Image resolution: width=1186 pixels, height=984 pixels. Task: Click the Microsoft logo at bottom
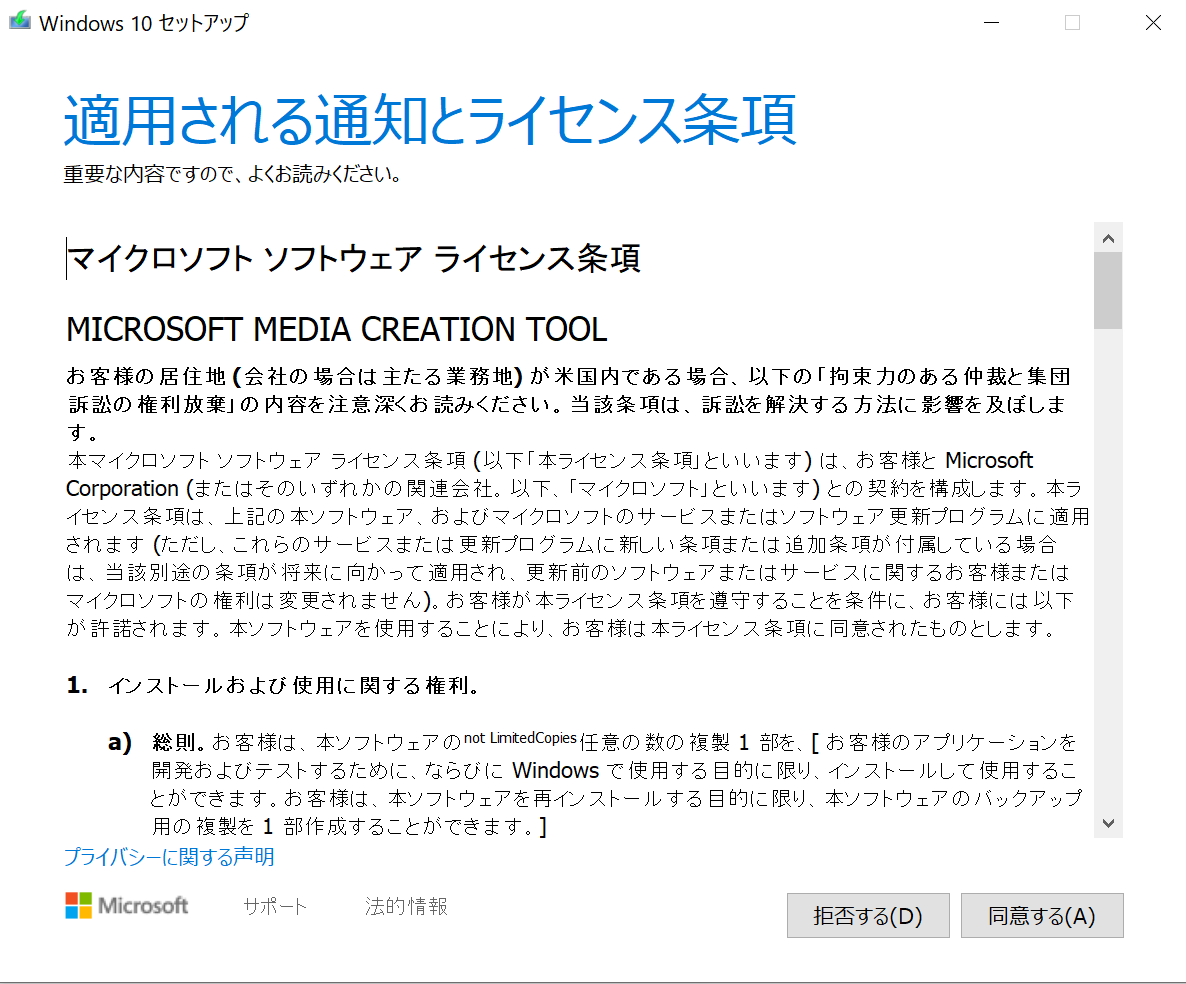click(126, 905)
